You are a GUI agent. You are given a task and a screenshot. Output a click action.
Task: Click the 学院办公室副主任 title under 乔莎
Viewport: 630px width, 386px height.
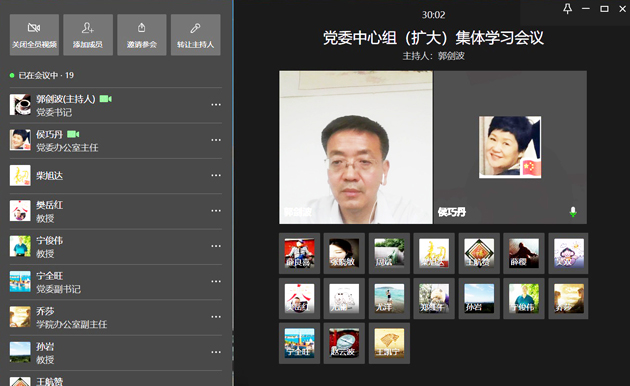(x=72, y=325)
